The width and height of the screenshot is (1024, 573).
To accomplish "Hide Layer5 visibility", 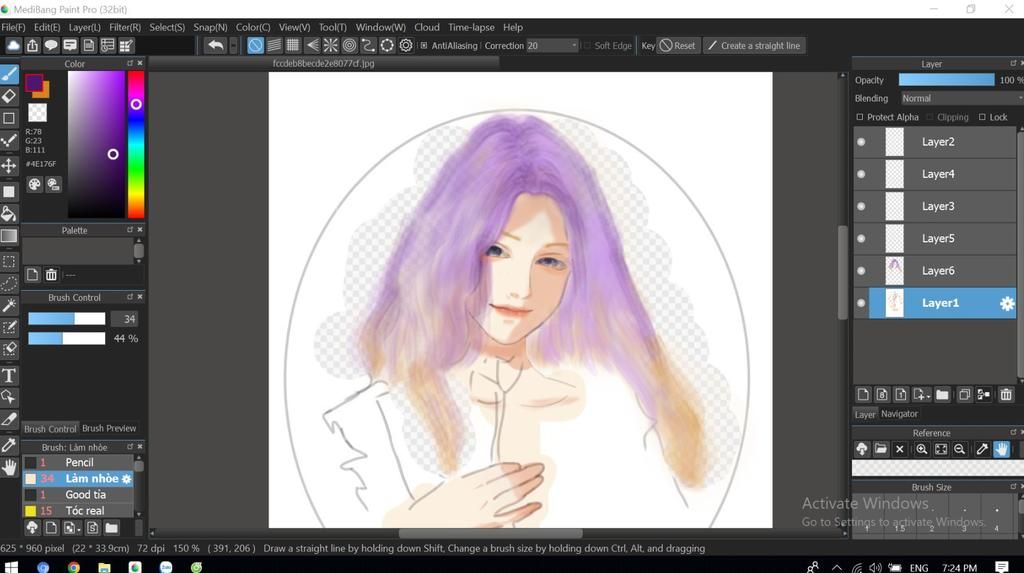I will tap(861, 238).
